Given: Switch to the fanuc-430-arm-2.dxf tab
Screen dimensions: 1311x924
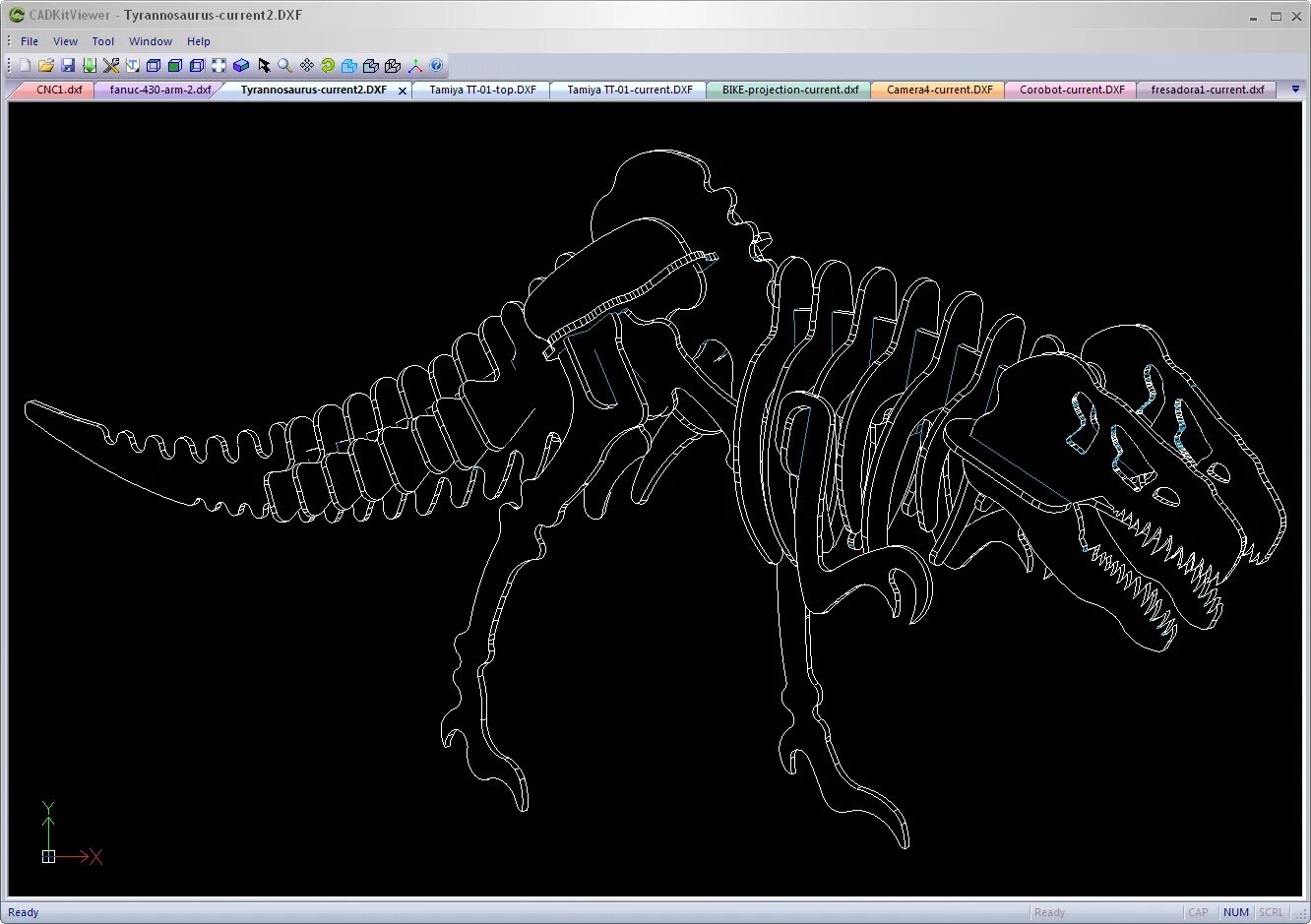Looking at the screenshot, I should coord(157,90).
